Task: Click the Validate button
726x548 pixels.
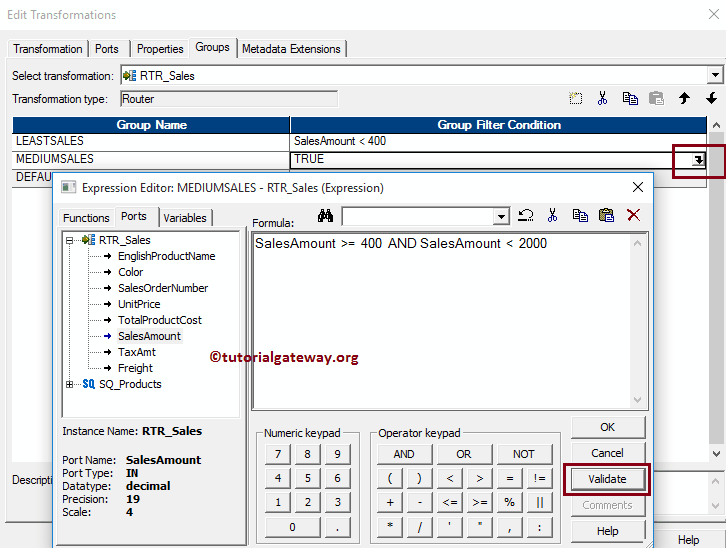Action: [607, 479]
